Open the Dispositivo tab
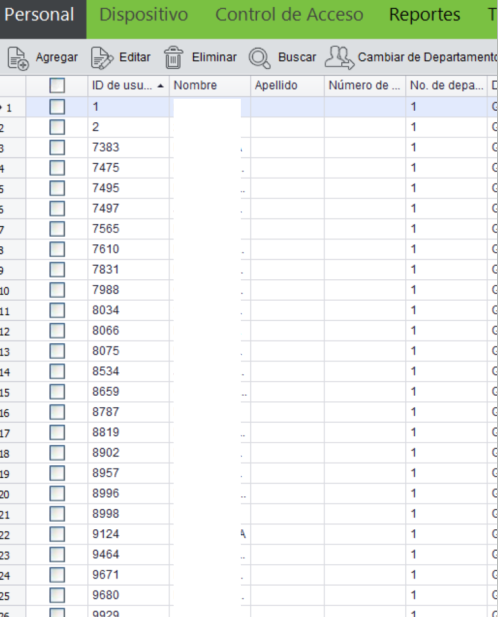The image size is (498, 617). coord(144,15)
